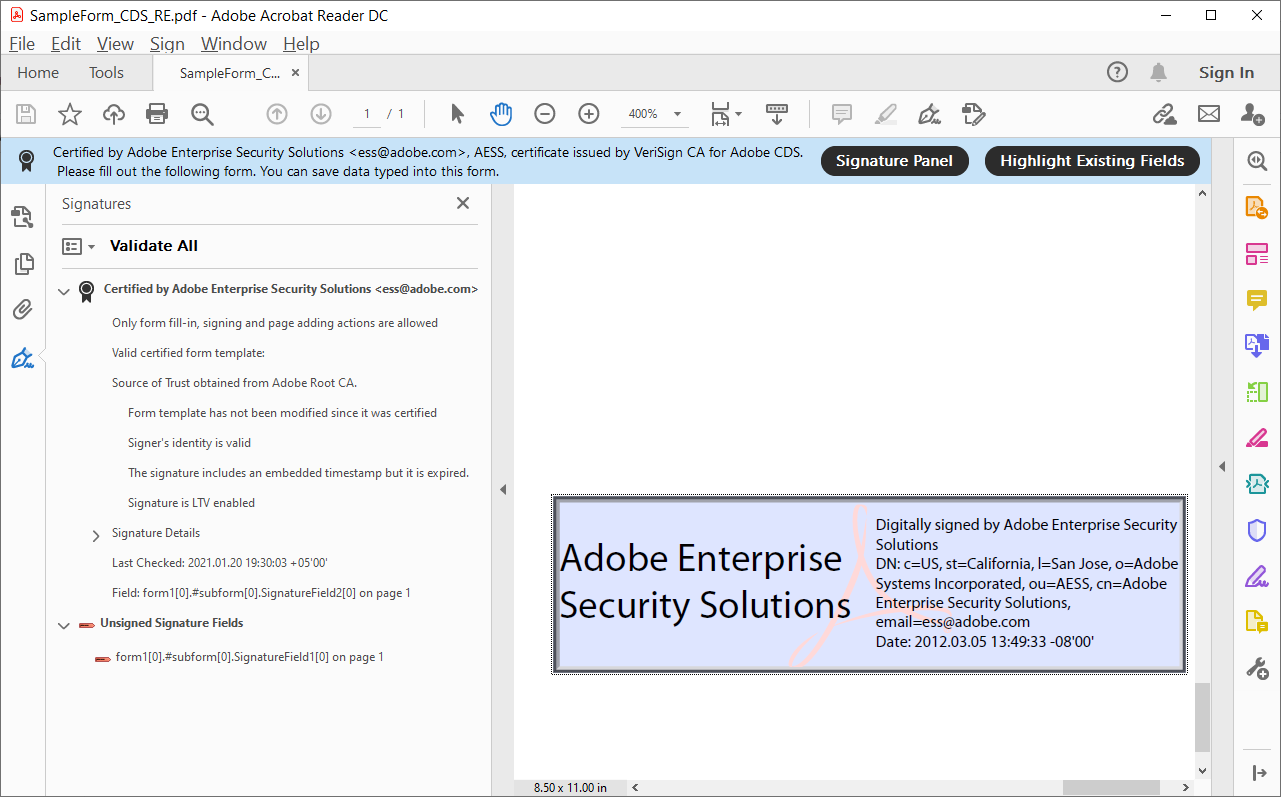The image size is (1281, 797).
Task: Open the Page Thumbnails panel
Action: (x=22, y=264)
